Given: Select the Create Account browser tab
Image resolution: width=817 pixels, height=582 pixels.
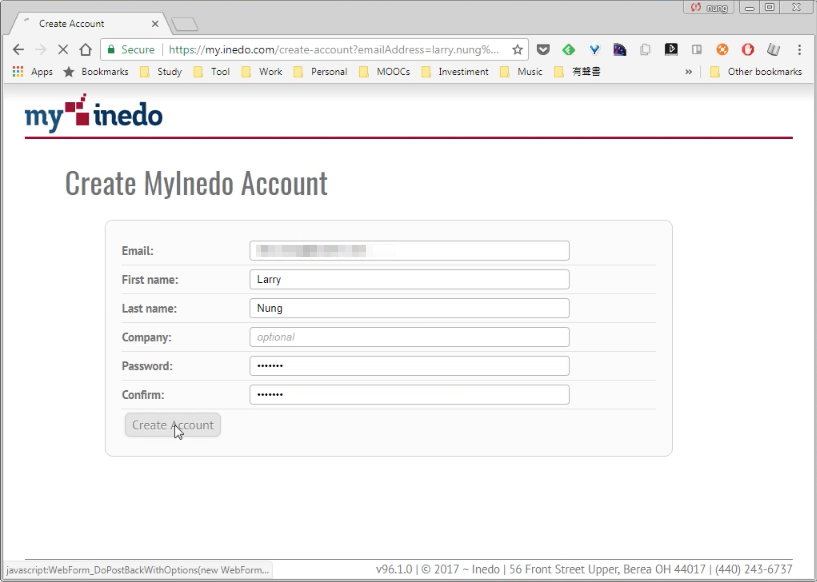Looking at the screenshot, I should (89, 23).
